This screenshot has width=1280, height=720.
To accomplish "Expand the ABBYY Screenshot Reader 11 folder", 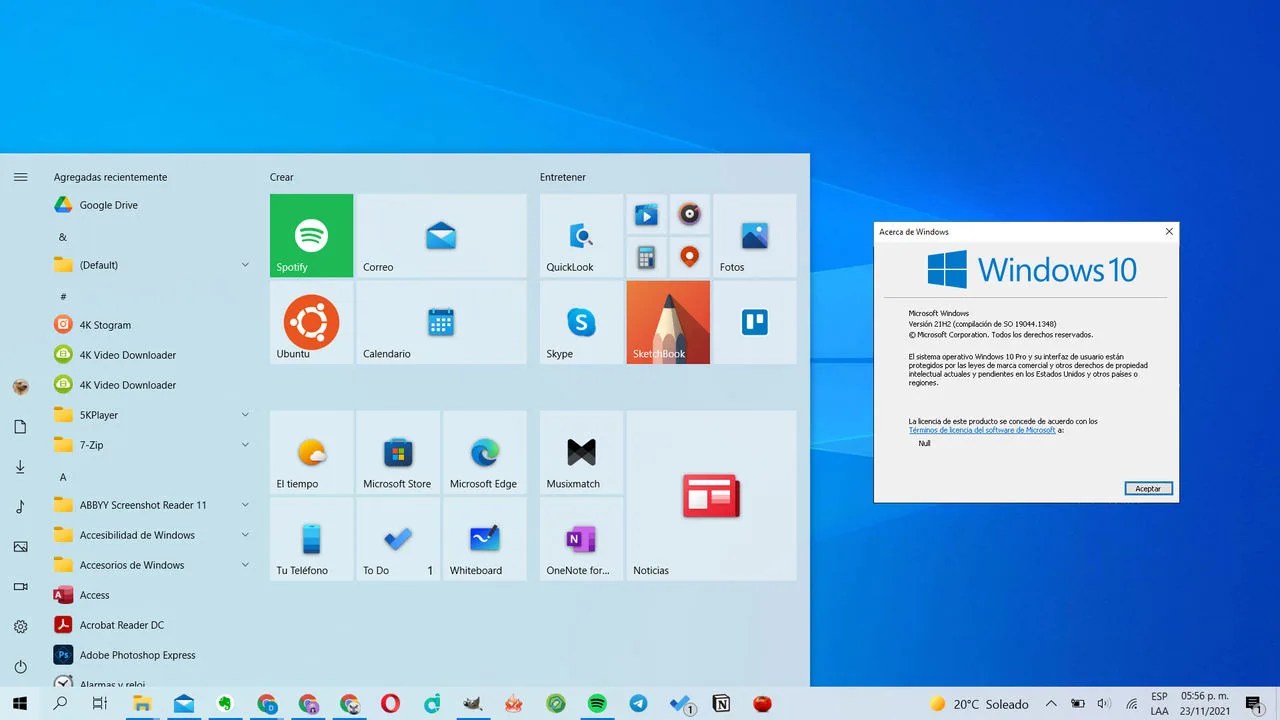I will coord(152,505).
